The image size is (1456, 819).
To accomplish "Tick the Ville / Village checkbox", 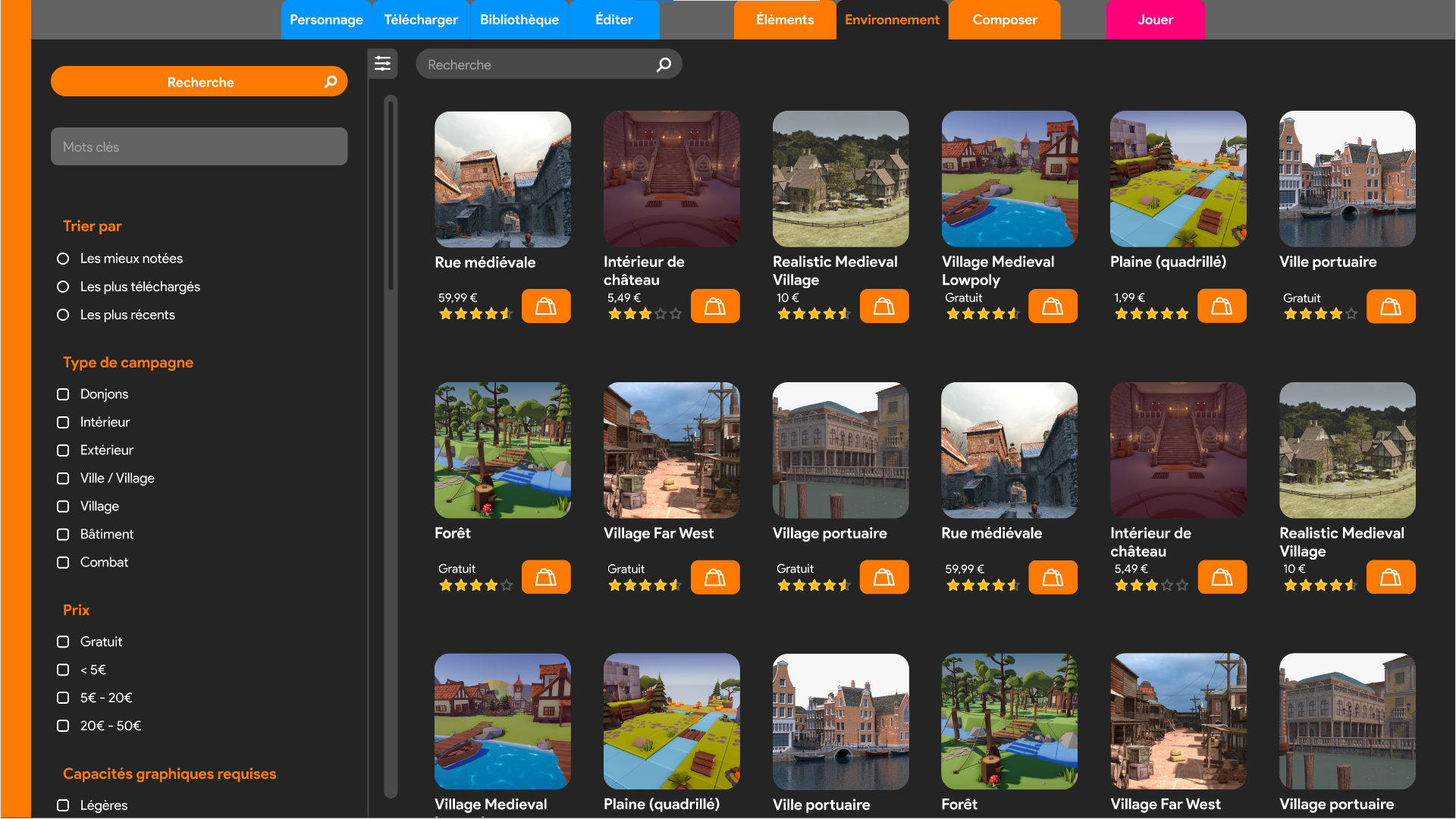I will (63, 479).
